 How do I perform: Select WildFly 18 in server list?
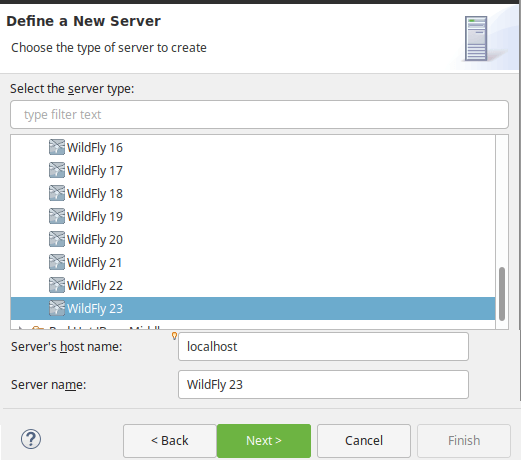(x=253, y=193)
